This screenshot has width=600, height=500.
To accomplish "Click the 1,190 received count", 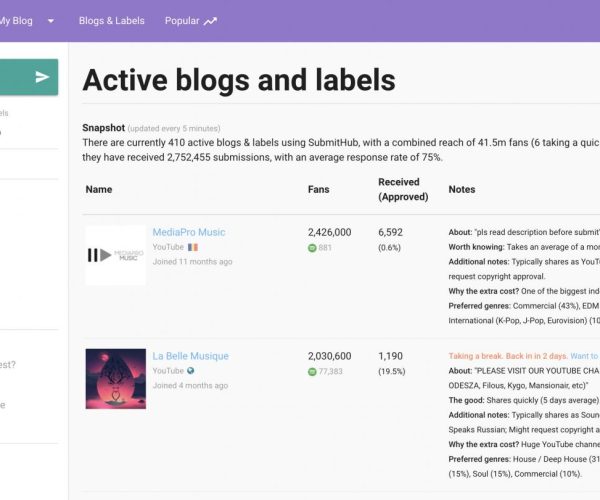I will (x=390, y=356).
